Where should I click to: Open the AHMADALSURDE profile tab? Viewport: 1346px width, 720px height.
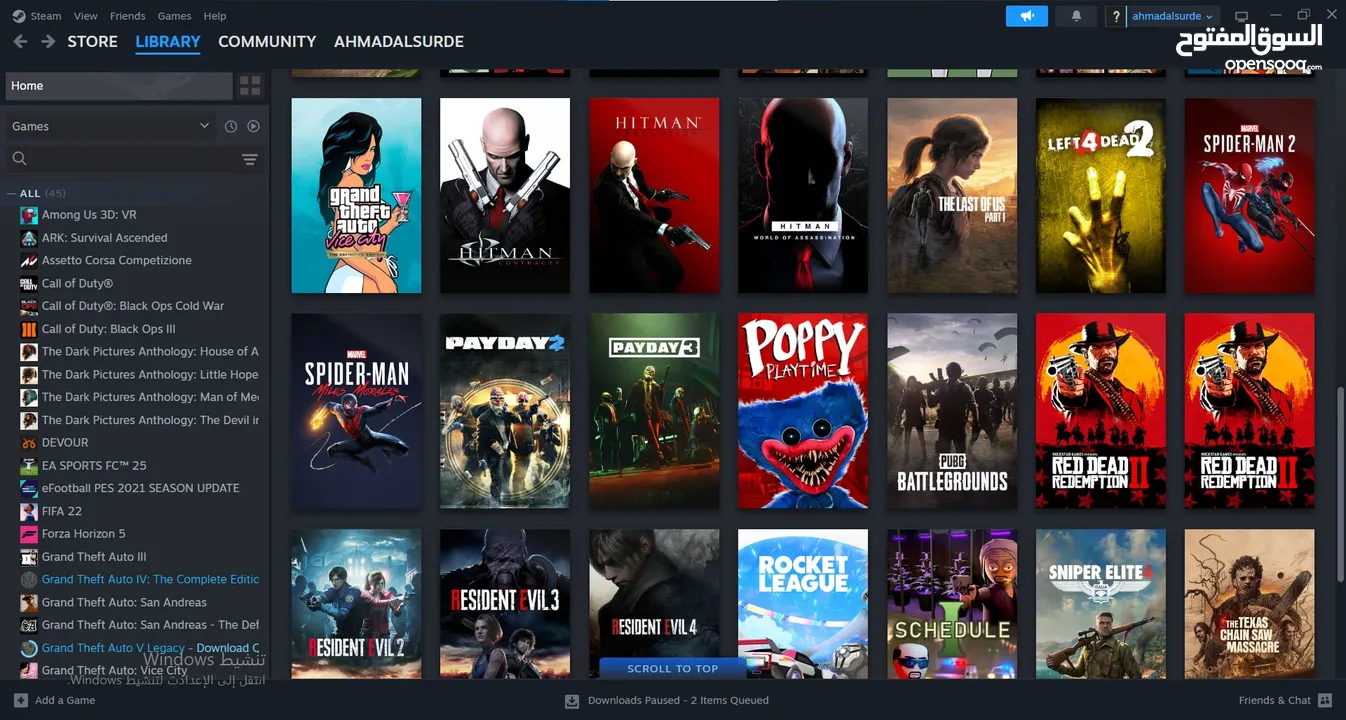click(398, 42)
